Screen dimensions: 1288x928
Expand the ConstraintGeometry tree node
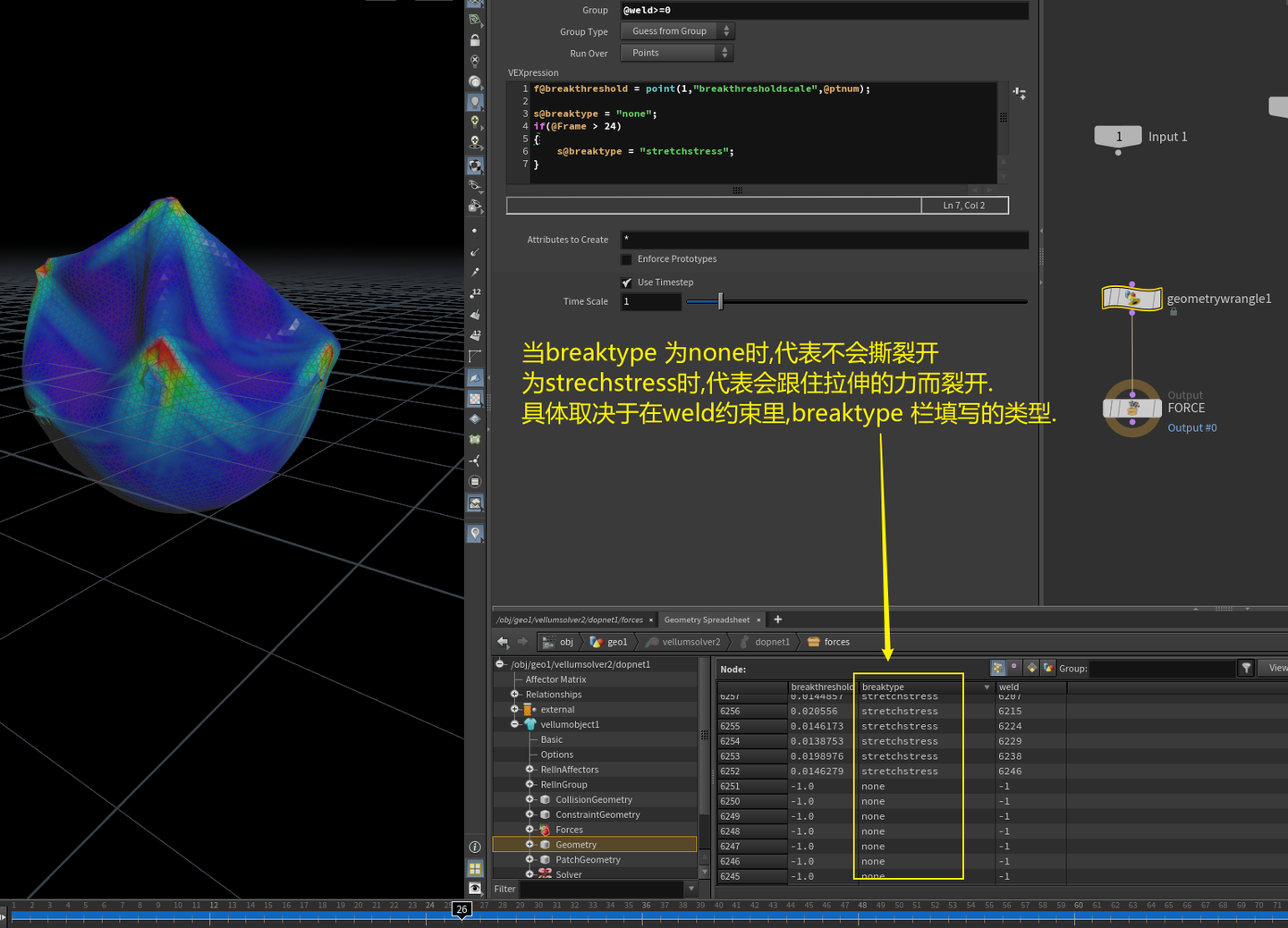(x=530, y=814)
